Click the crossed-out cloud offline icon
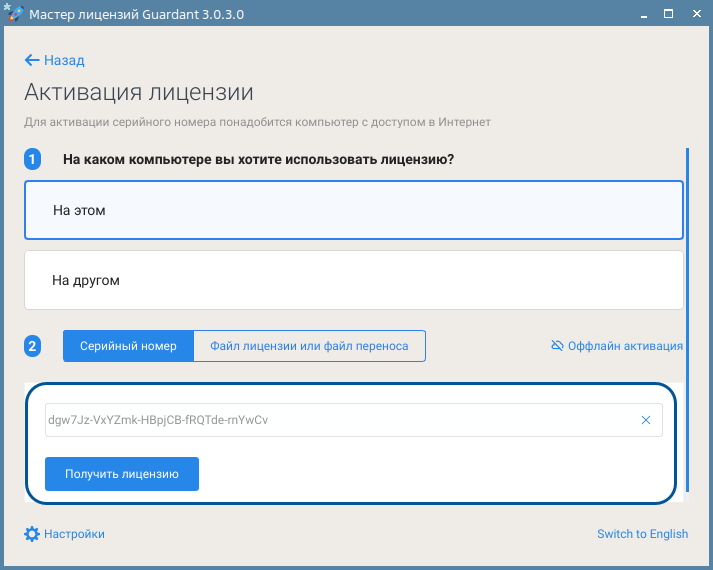This screenshot has height=570, width=713. 557,346
